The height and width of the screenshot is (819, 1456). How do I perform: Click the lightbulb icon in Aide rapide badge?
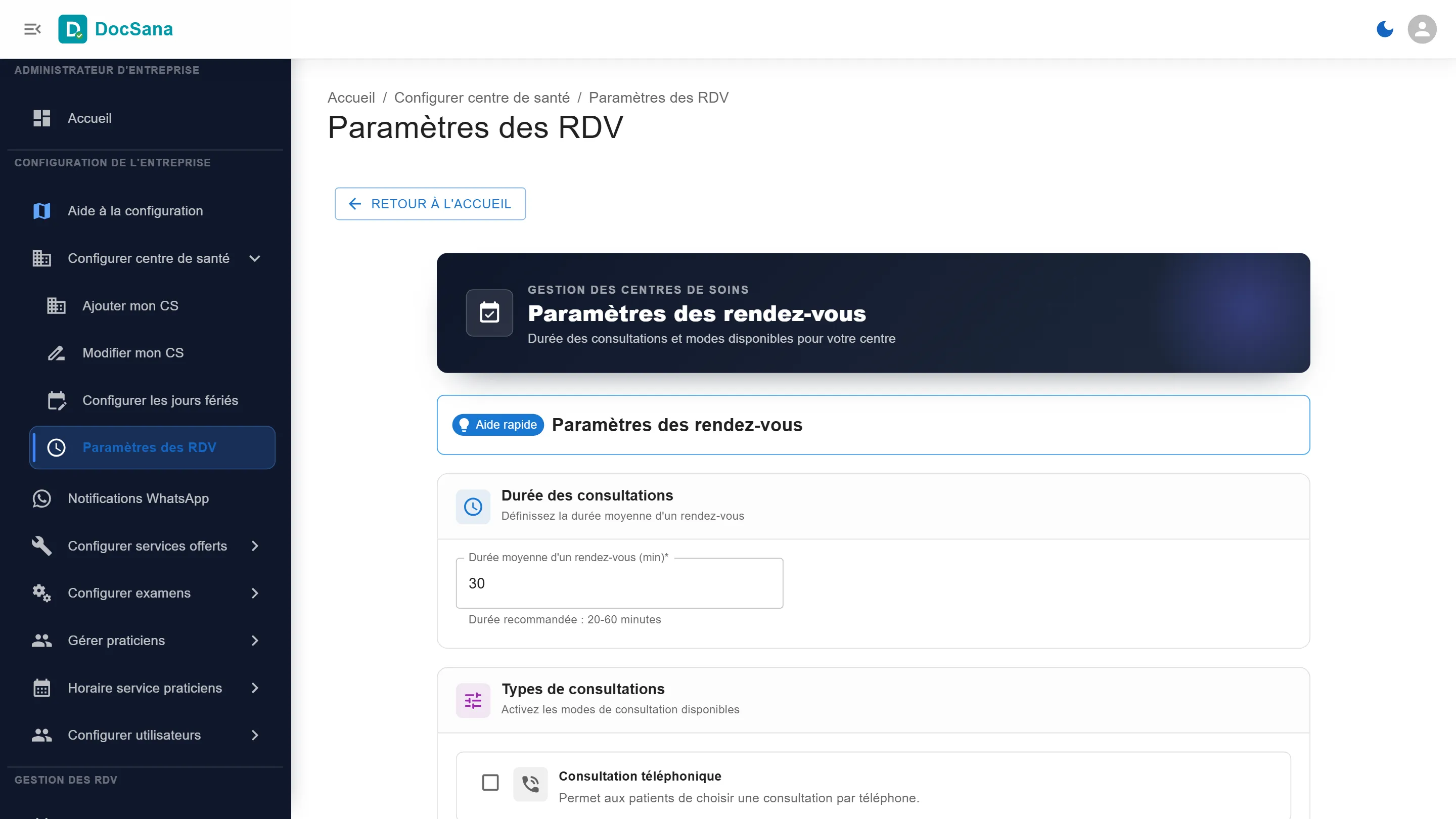pyautogui.click(x=464, y=425)
